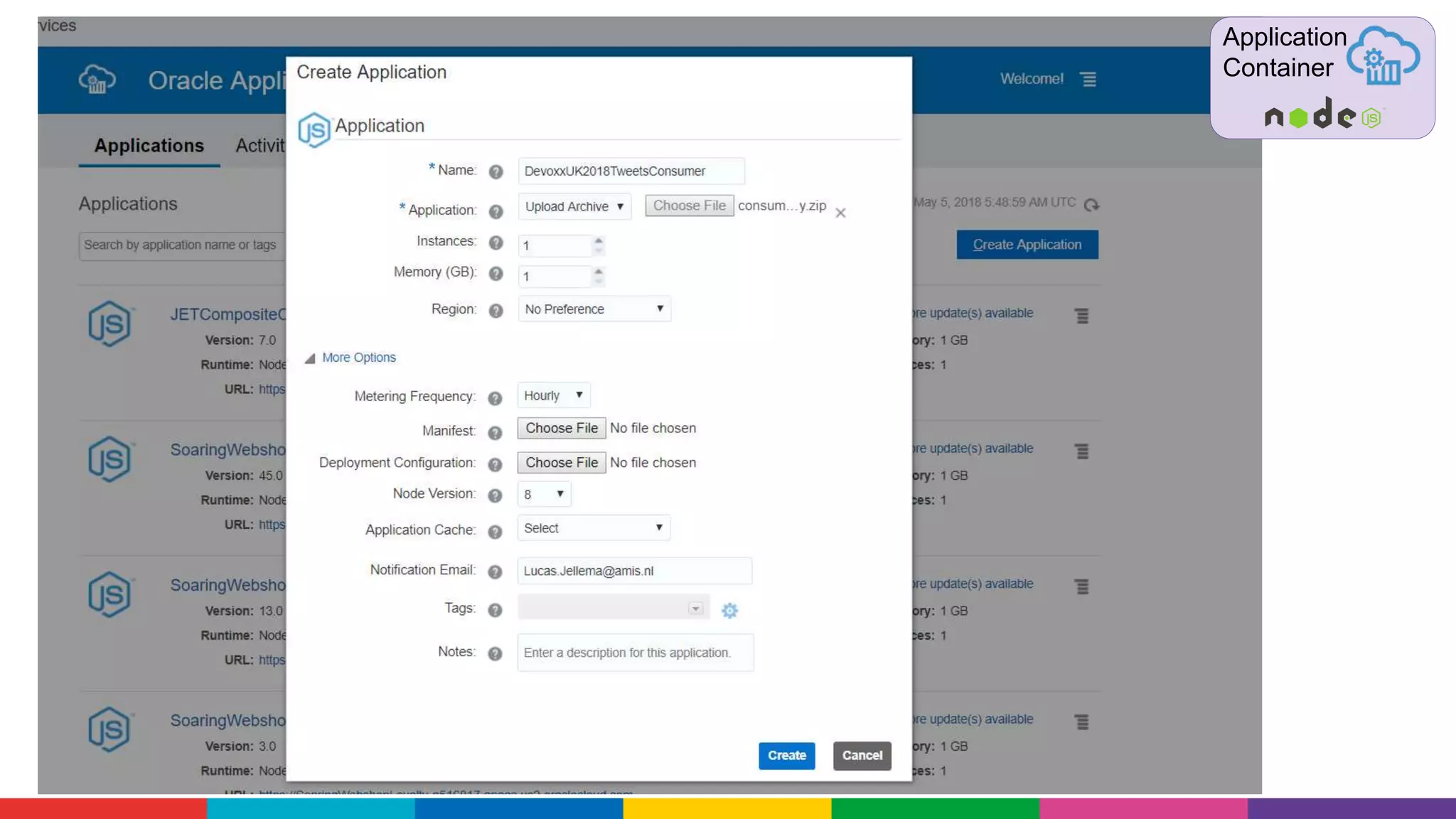Open the tags gear settings icon
The width and height of the screenshot is (1456, 819).
[729, 611]
